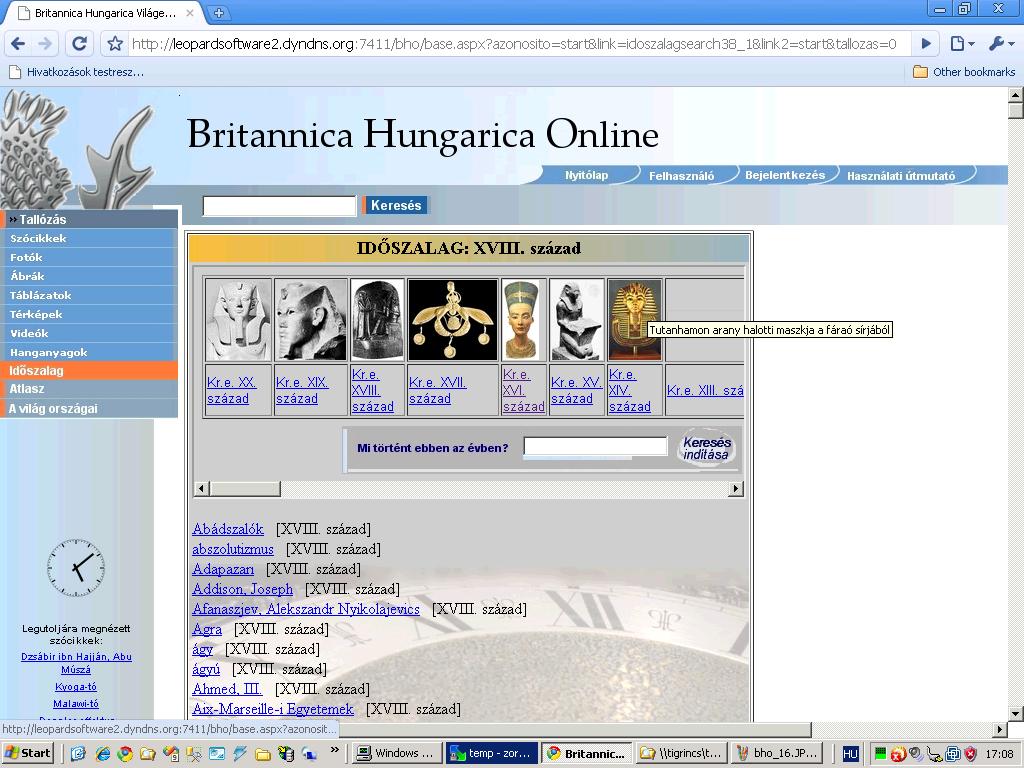The height and width of the screenshot is (768, 1024).
Task: Open the Abádszalók article link
Action: (228, 529)
